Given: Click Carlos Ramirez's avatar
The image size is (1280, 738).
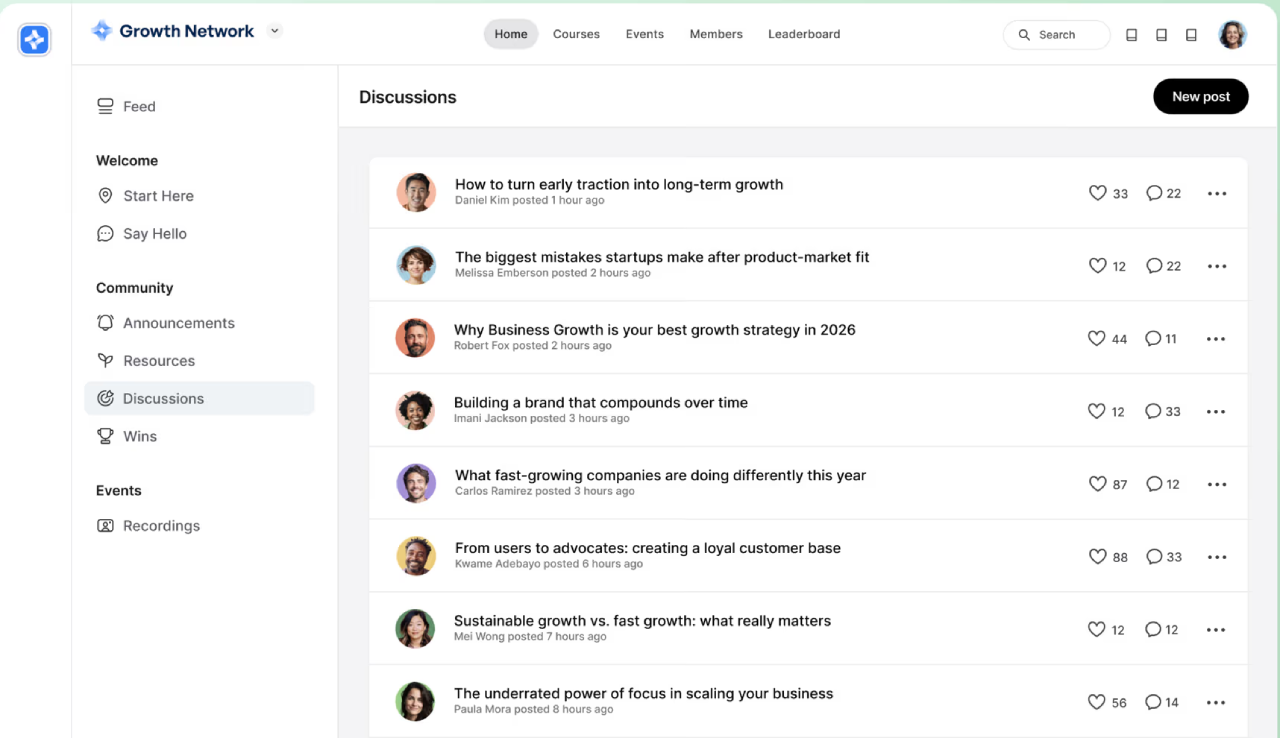Looking at the screenshot, I should (x=416, y=484).
